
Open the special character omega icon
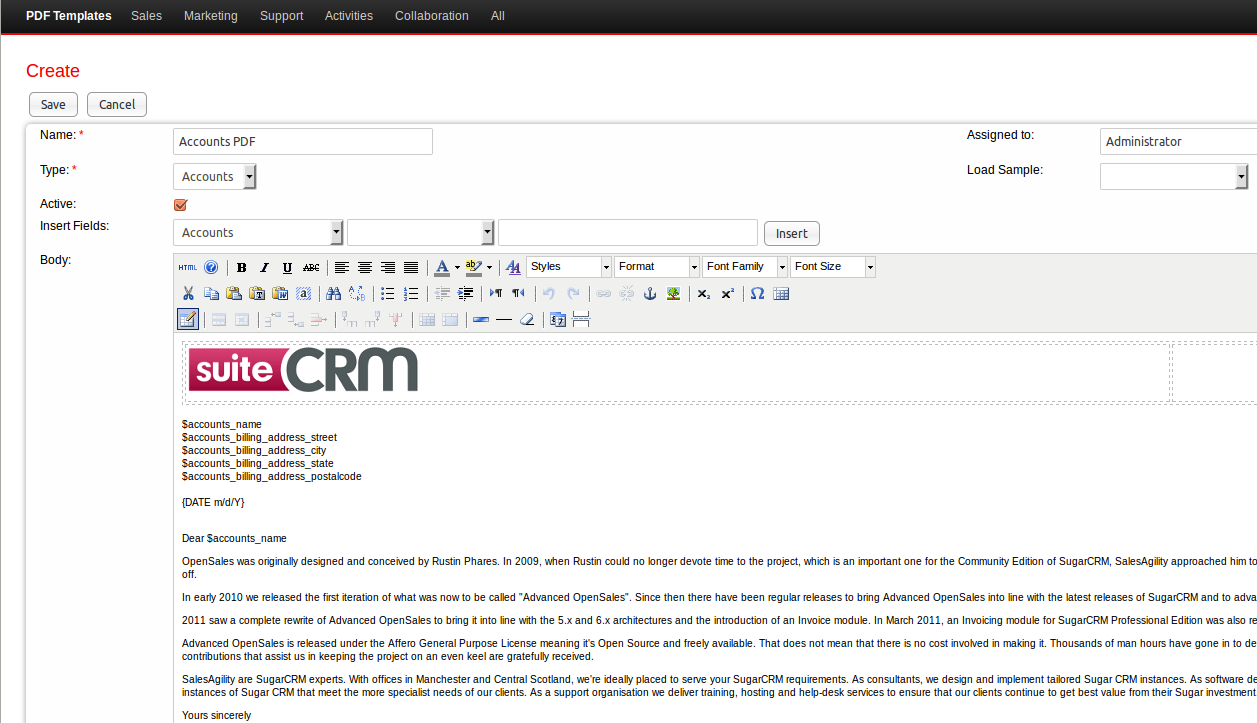757,293
